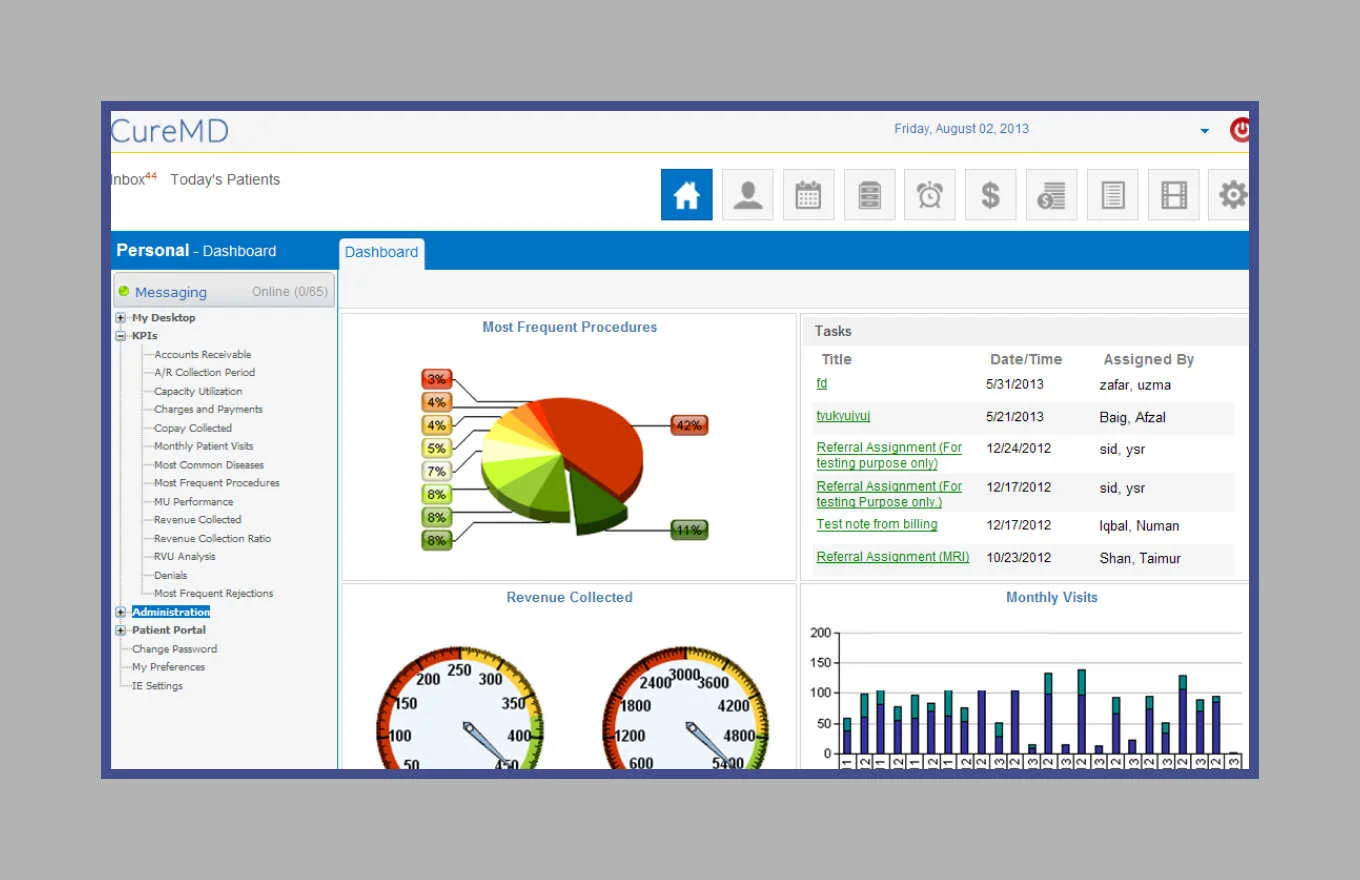Click the filing cabinet icon

(869, 195)
